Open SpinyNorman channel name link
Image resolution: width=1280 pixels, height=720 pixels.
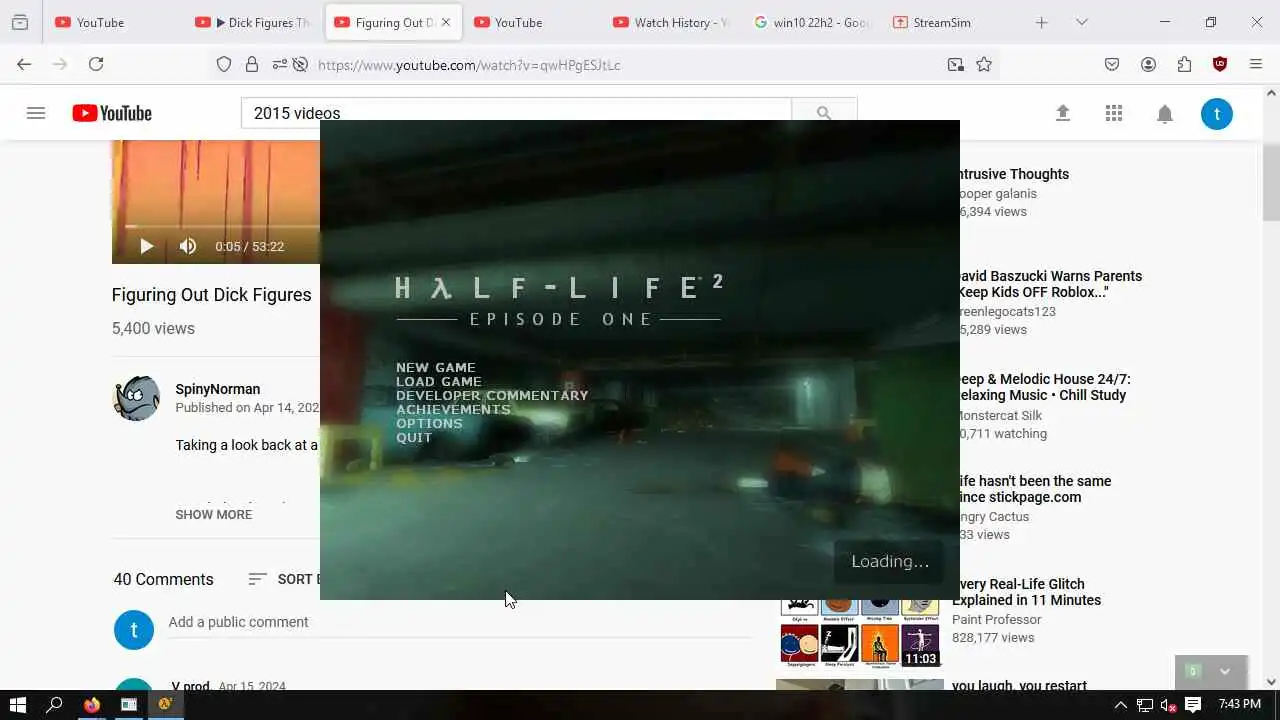coord(218,389)
